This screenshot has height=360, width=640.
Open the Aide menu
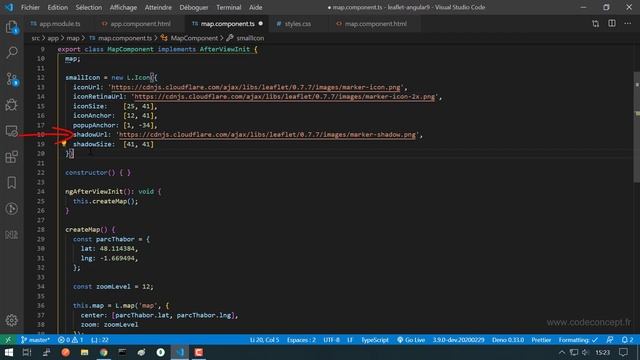click(x=256, y=7)
